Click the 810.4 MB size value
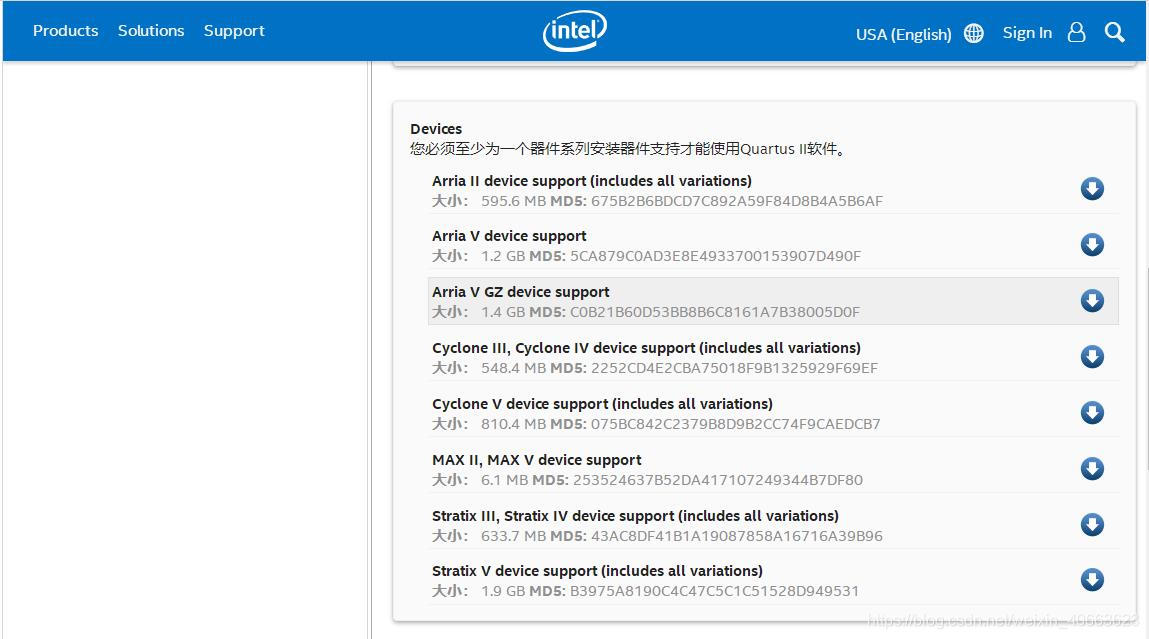Viewport: 1149px width, 639px height. (513, 424)
